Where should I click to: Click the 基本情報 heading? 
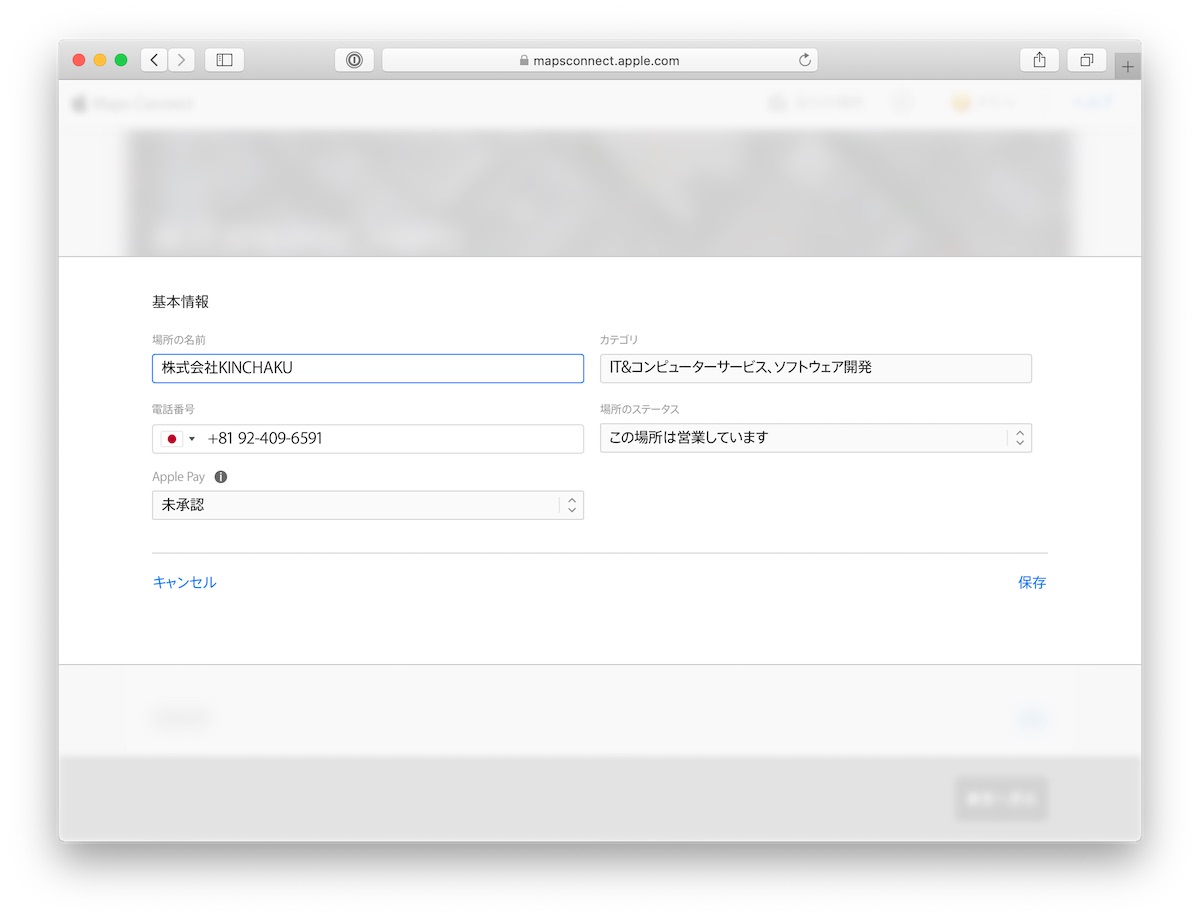tap(181, 302)
